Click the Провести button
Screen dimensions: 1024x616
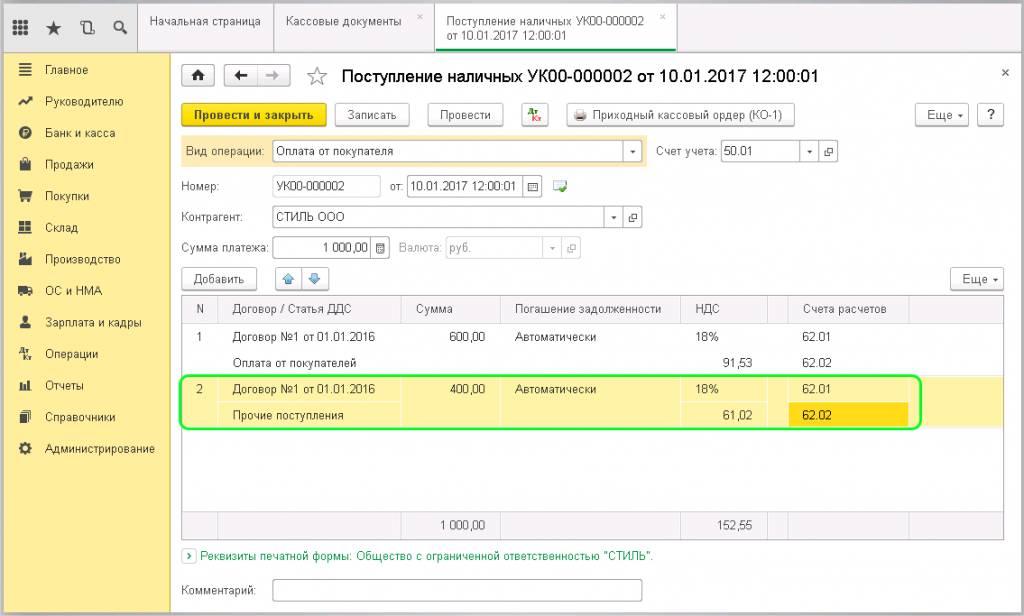click(465, 115)
